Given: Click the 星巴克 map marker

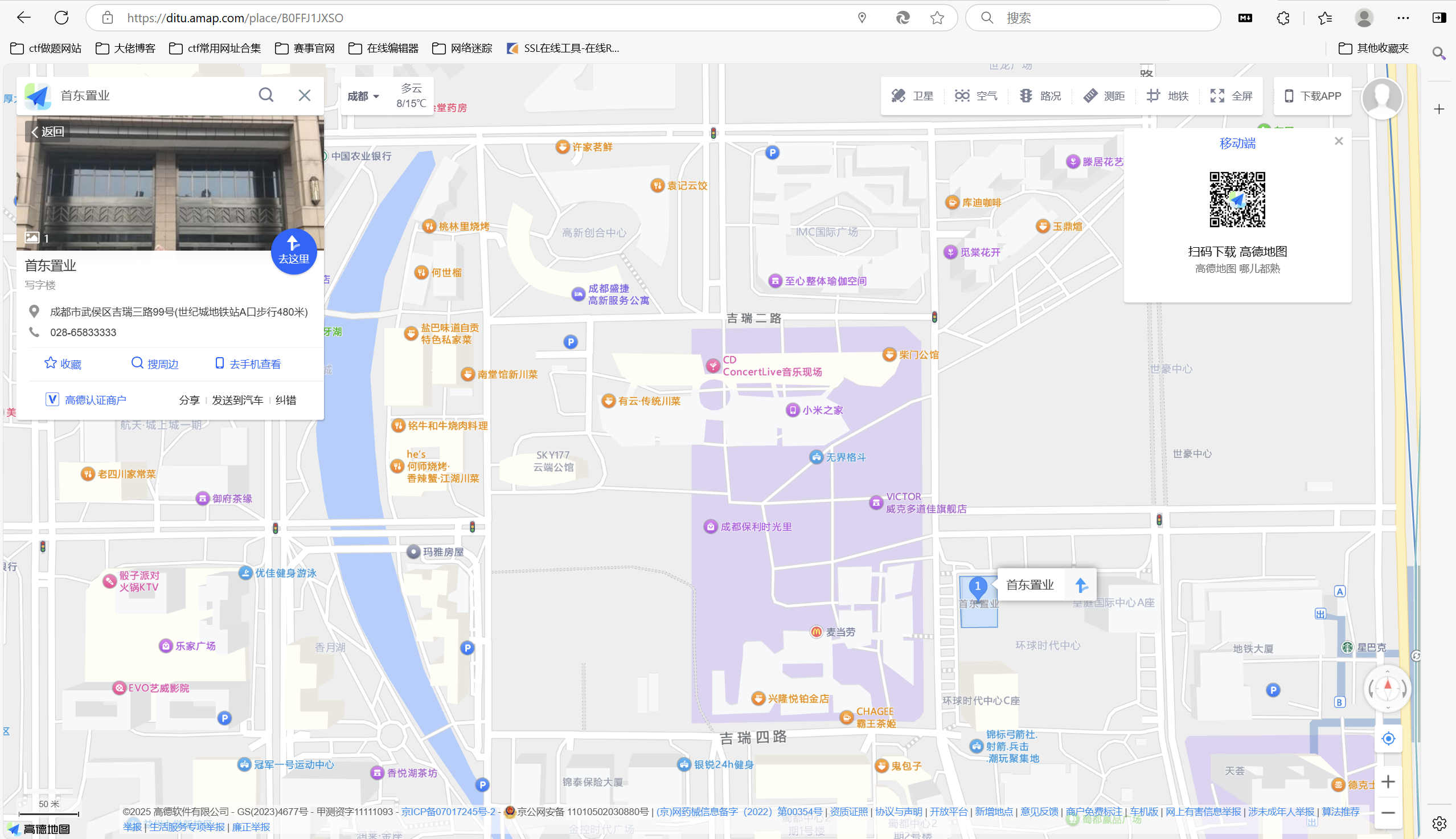Looking at the screenshot, I should (x=1347, y=647).
